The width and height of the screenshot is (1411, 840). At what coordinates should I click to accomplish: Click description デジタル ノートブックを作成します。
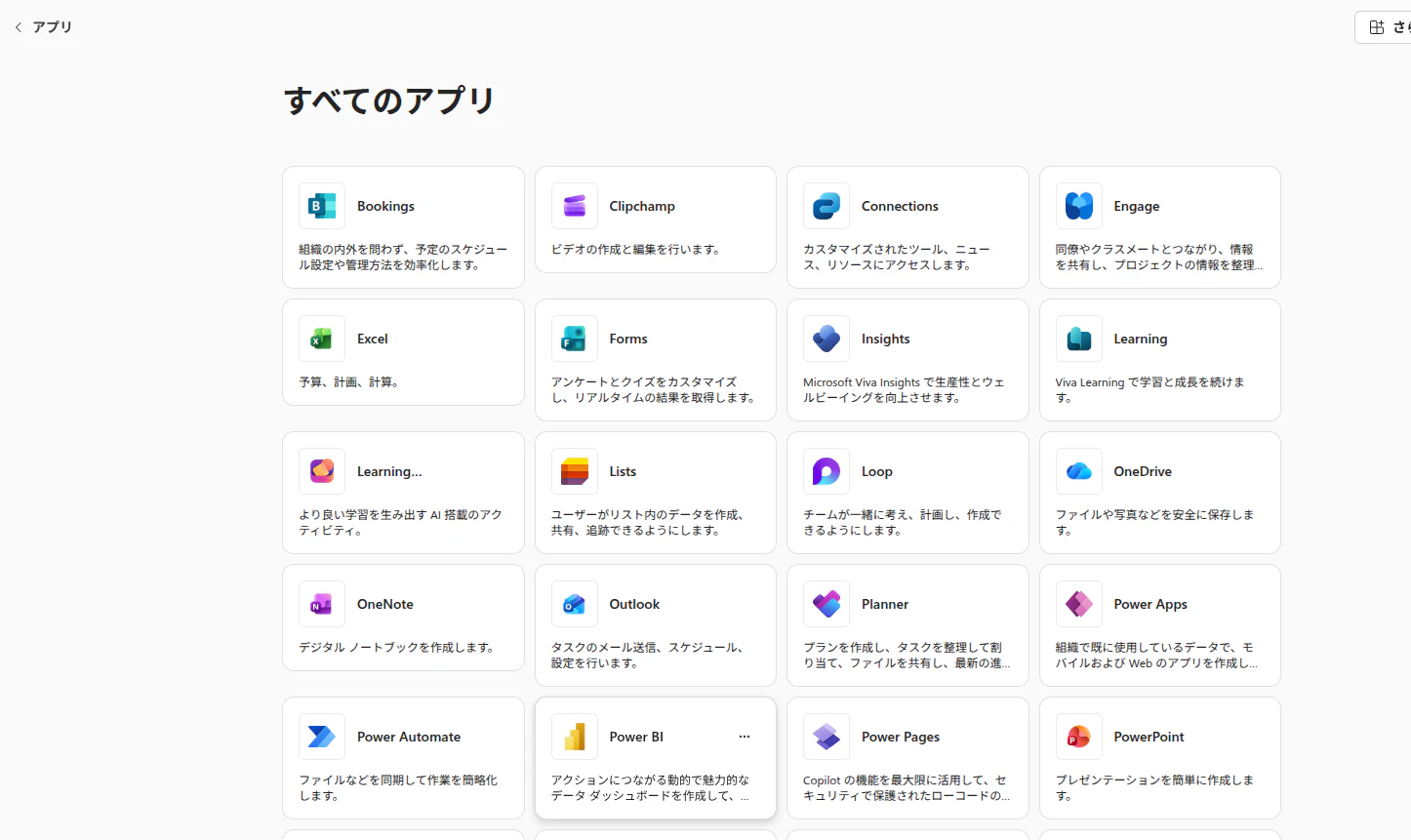pos(398,648)
